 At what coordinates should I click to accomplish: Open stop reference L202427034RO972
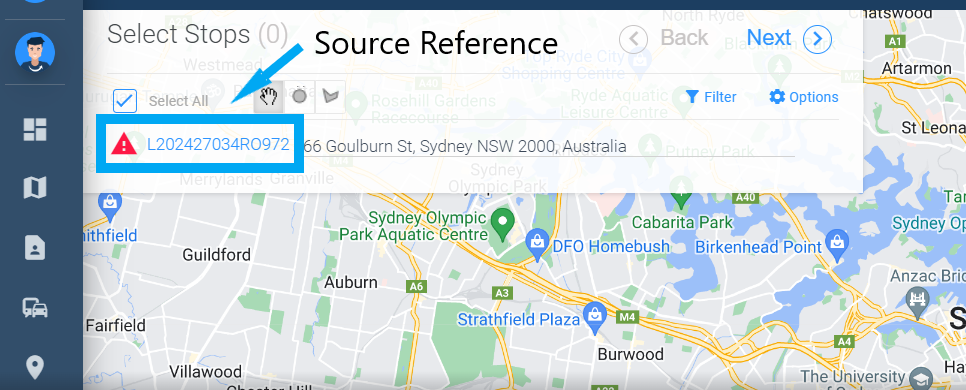(x=218, y=145)
